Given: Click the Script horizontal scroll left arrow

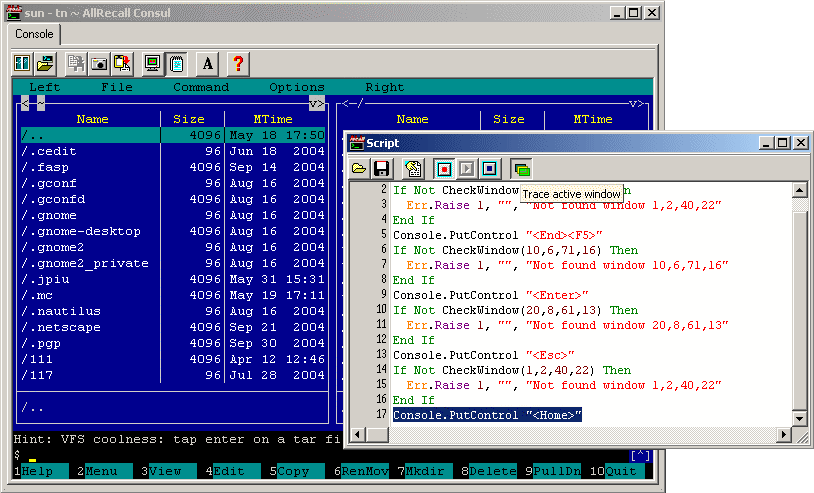Looking at the screenshot, I should pyautogui.click(x=357, y=434).
